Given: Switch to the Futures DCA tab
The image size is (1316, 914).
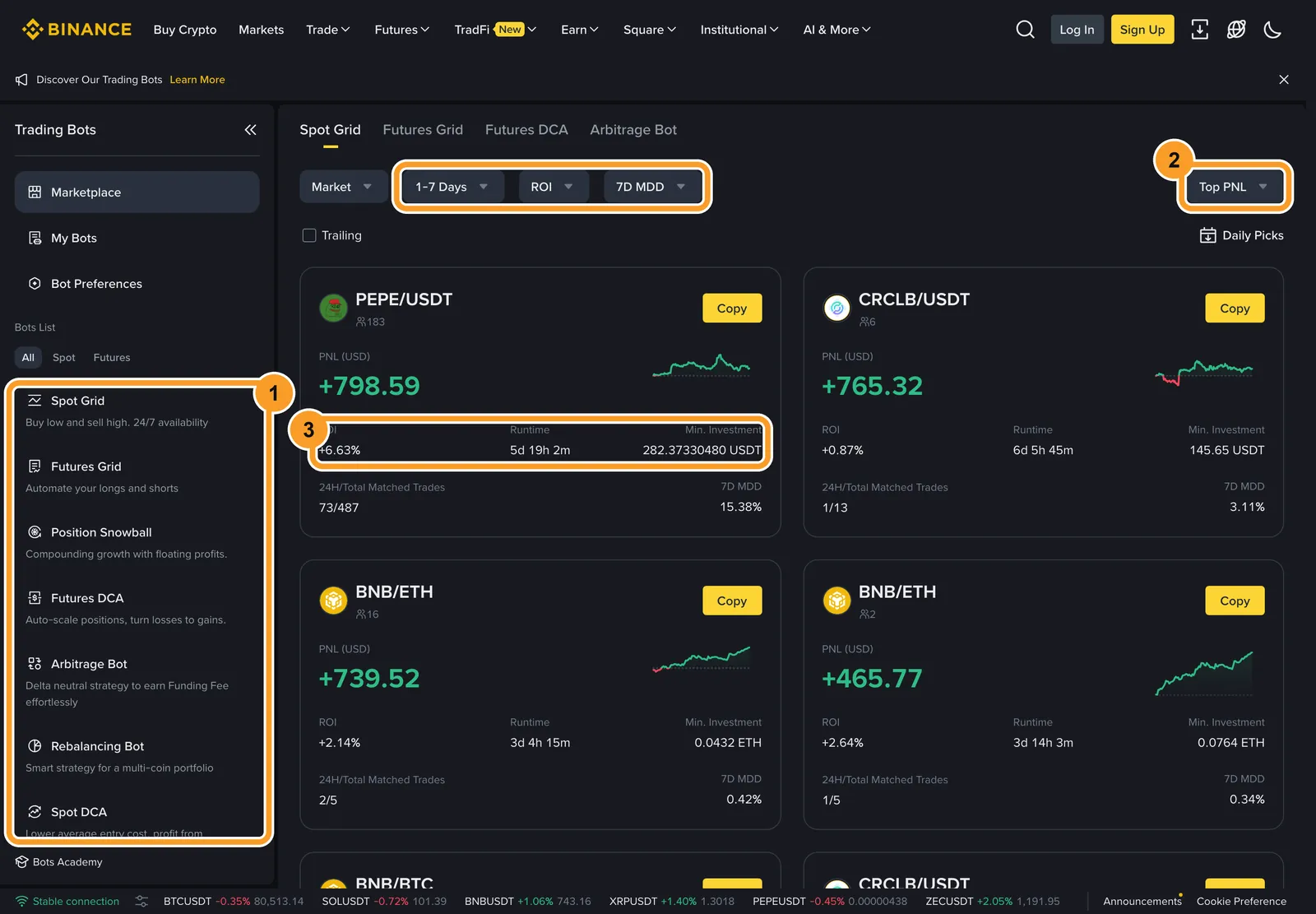Looking at the screenshot, I should tap(526, 130).
